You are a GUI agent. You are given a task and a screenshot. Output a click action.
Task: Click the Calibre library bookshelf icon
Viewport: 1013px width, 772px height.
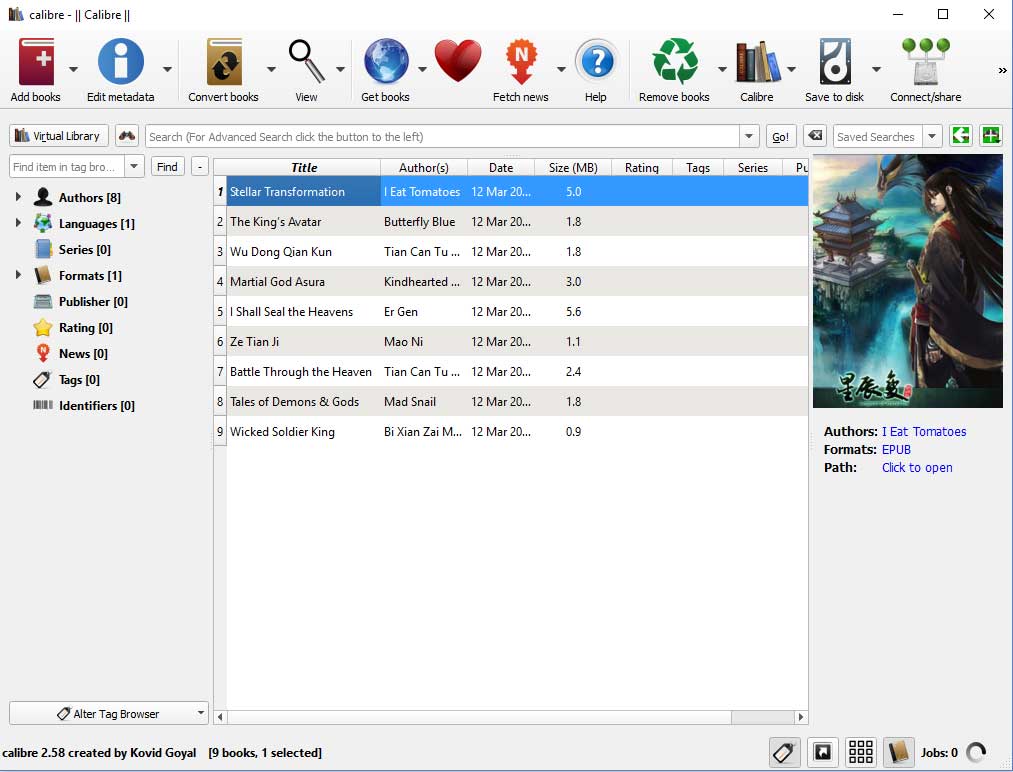point(757,62)
